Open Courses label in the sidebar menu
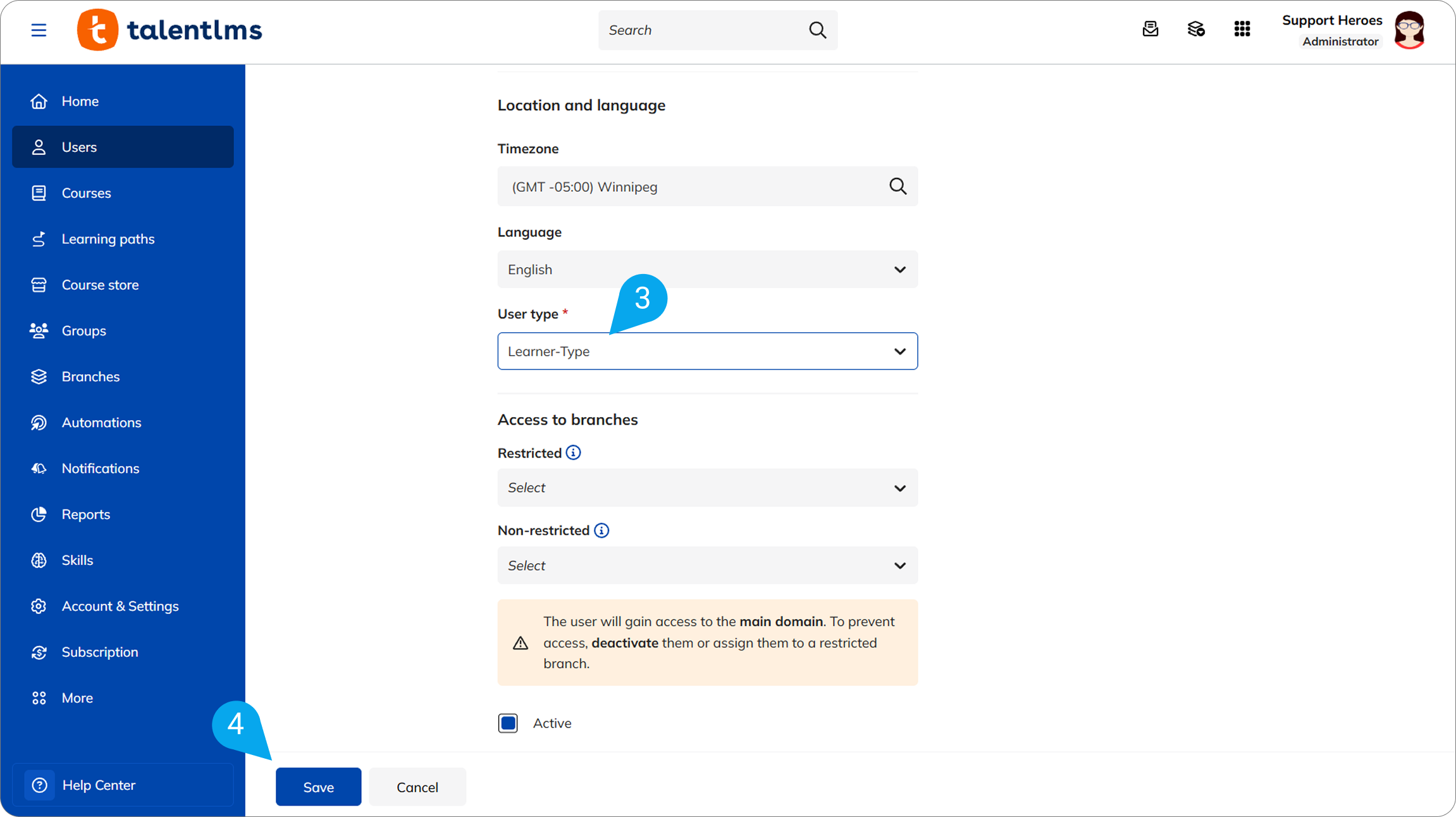The height and width of the screenshot is (817, 1456). click(x=86, y=193)
